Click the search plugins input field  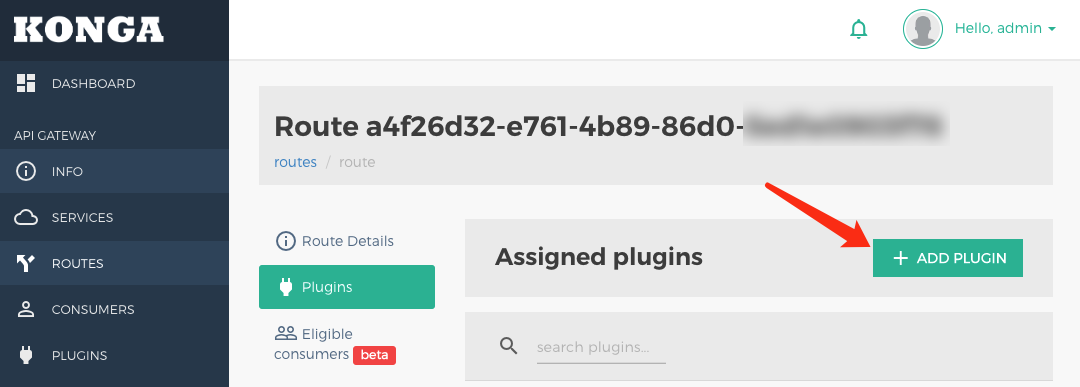tap(601, 347)
